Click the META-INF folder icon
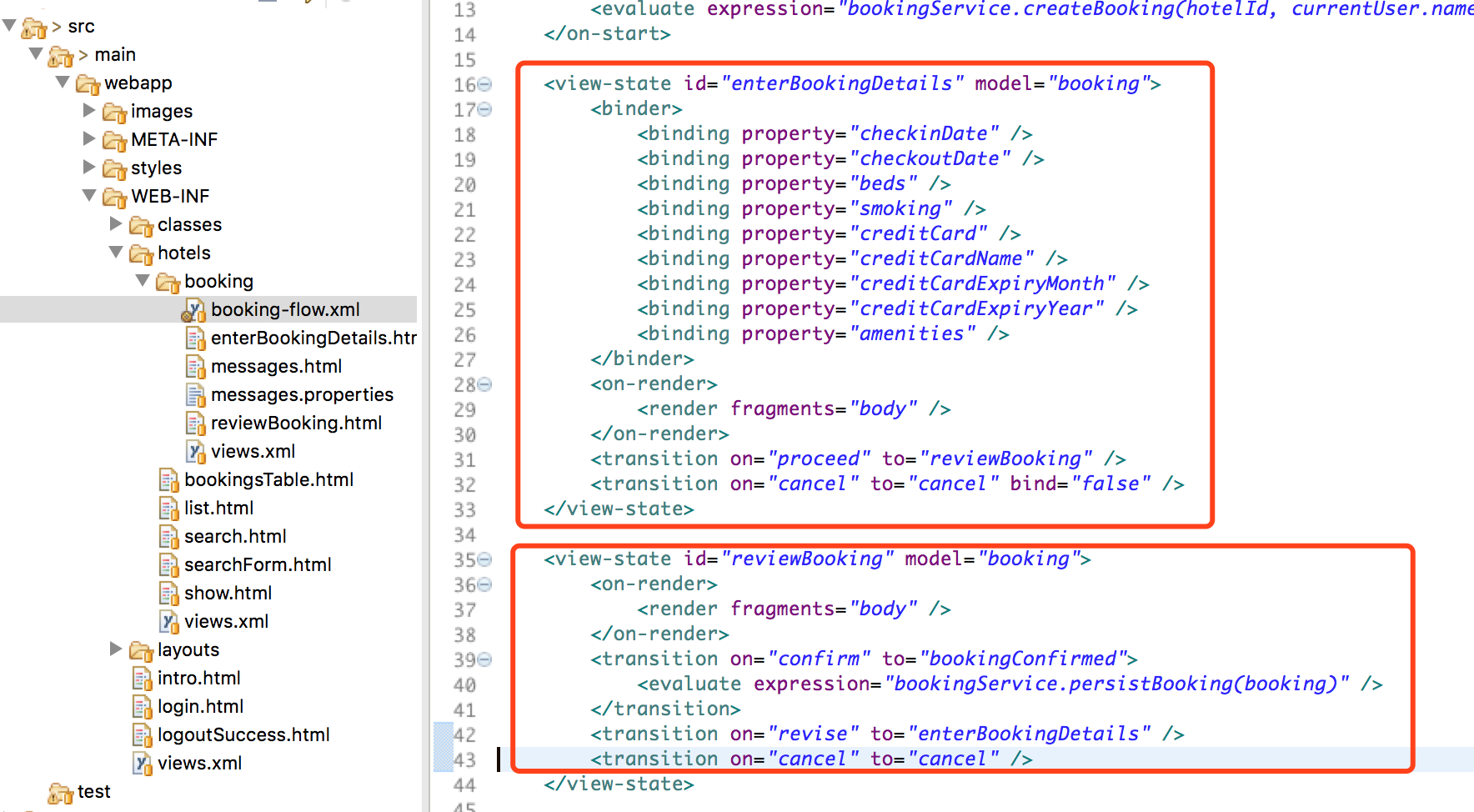Screen dimensions: 1474x812 [116, 139]
